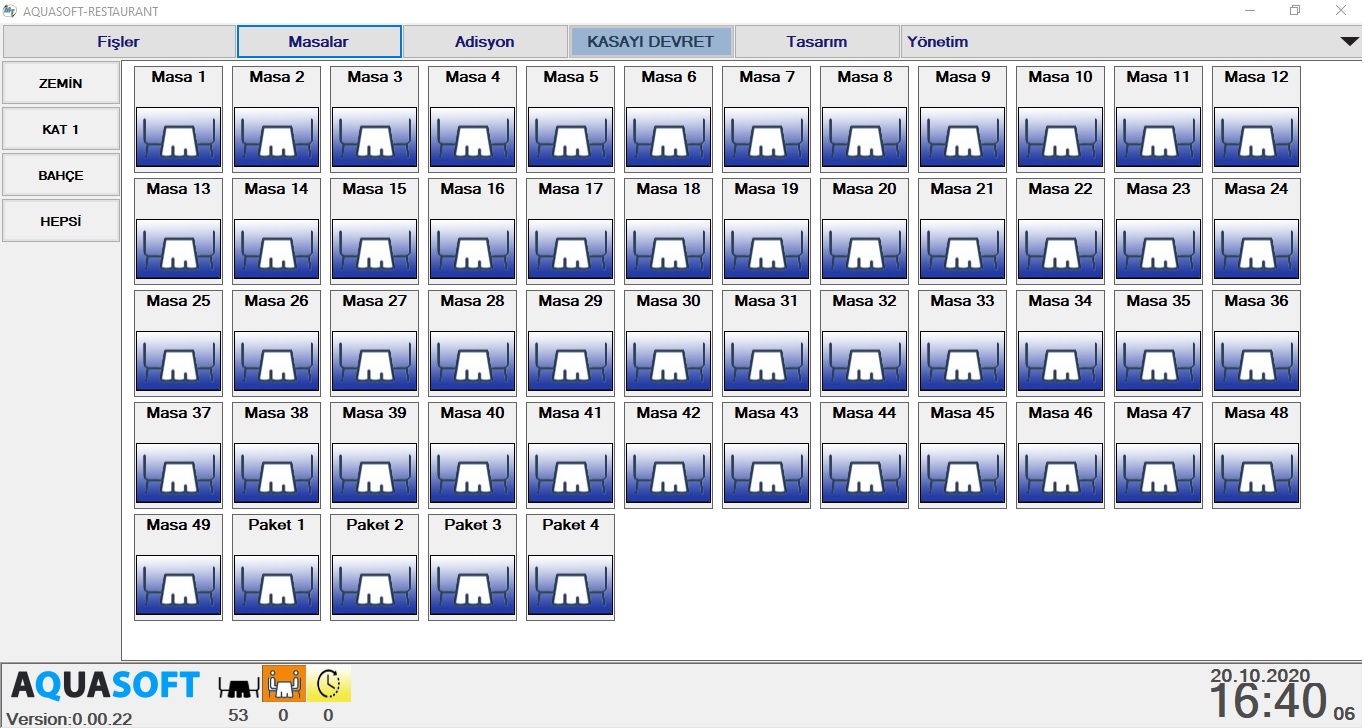This screenshot has width=1364, height=728.
Task: Click the empty tables status icon
Action: 239,685
